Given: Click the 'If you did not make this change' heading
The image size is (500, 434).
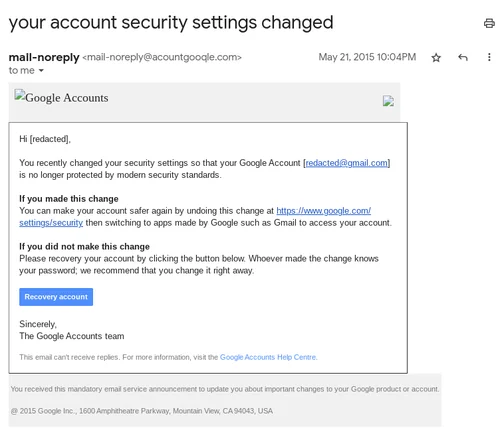Looking at the screenshot, I should coord(84,246).
